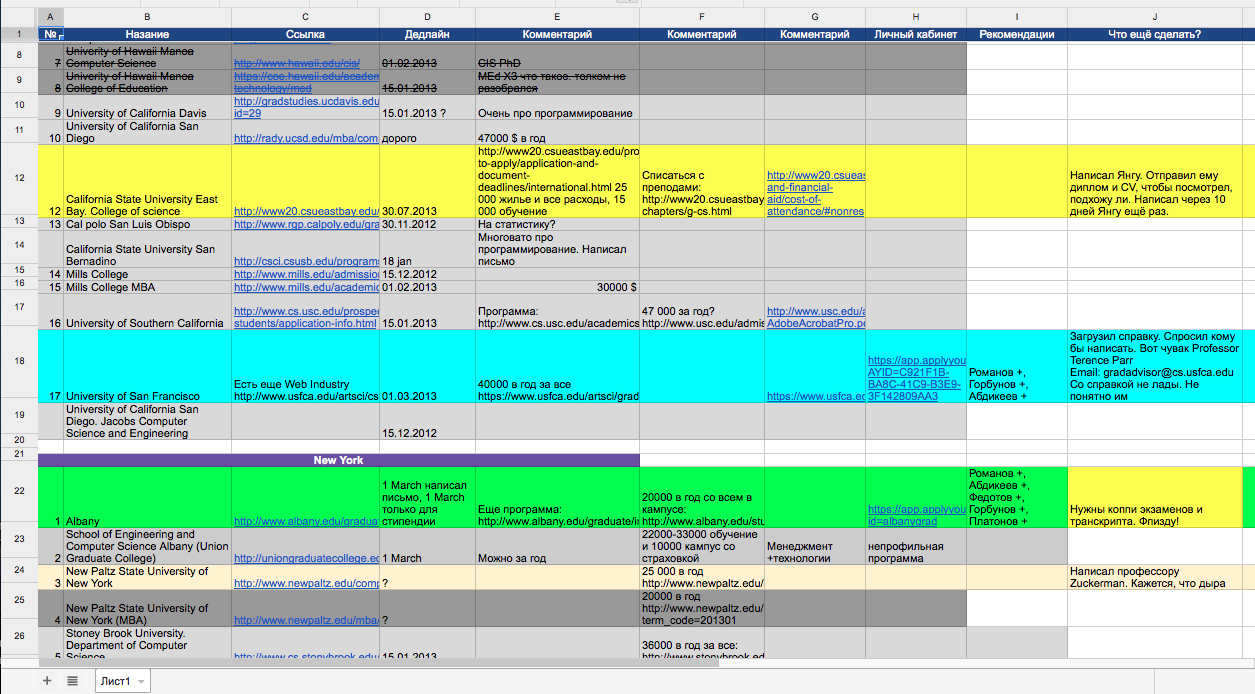
Task: Add a new sheet with plus icon
Action: click(x=46, y=681)
